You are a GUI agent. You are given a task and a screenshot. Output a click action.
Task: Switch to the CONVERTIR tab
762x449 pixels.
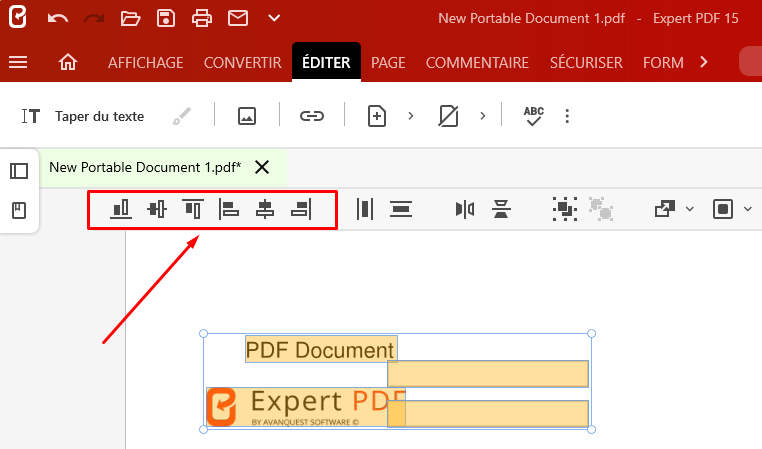point(242,63)
